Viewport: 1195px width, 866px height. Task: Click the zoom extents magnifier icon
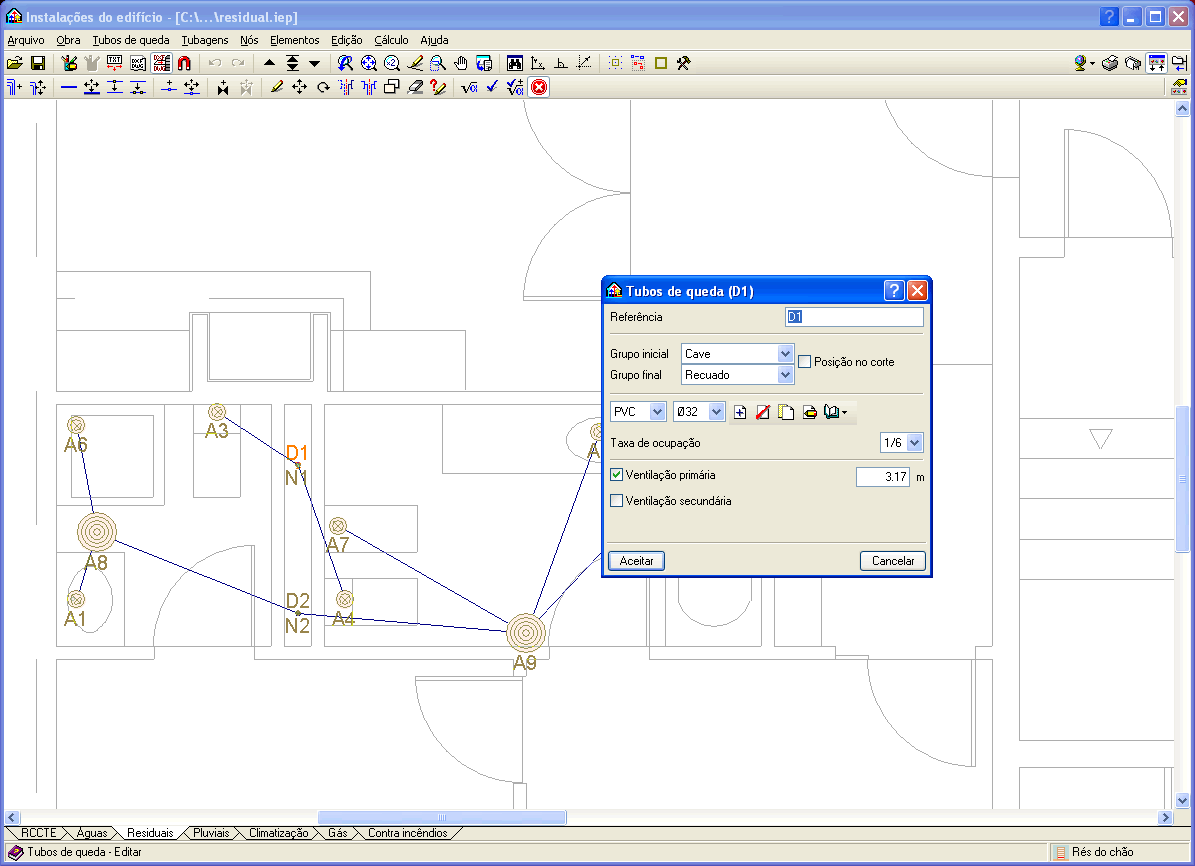coord(369,63)
